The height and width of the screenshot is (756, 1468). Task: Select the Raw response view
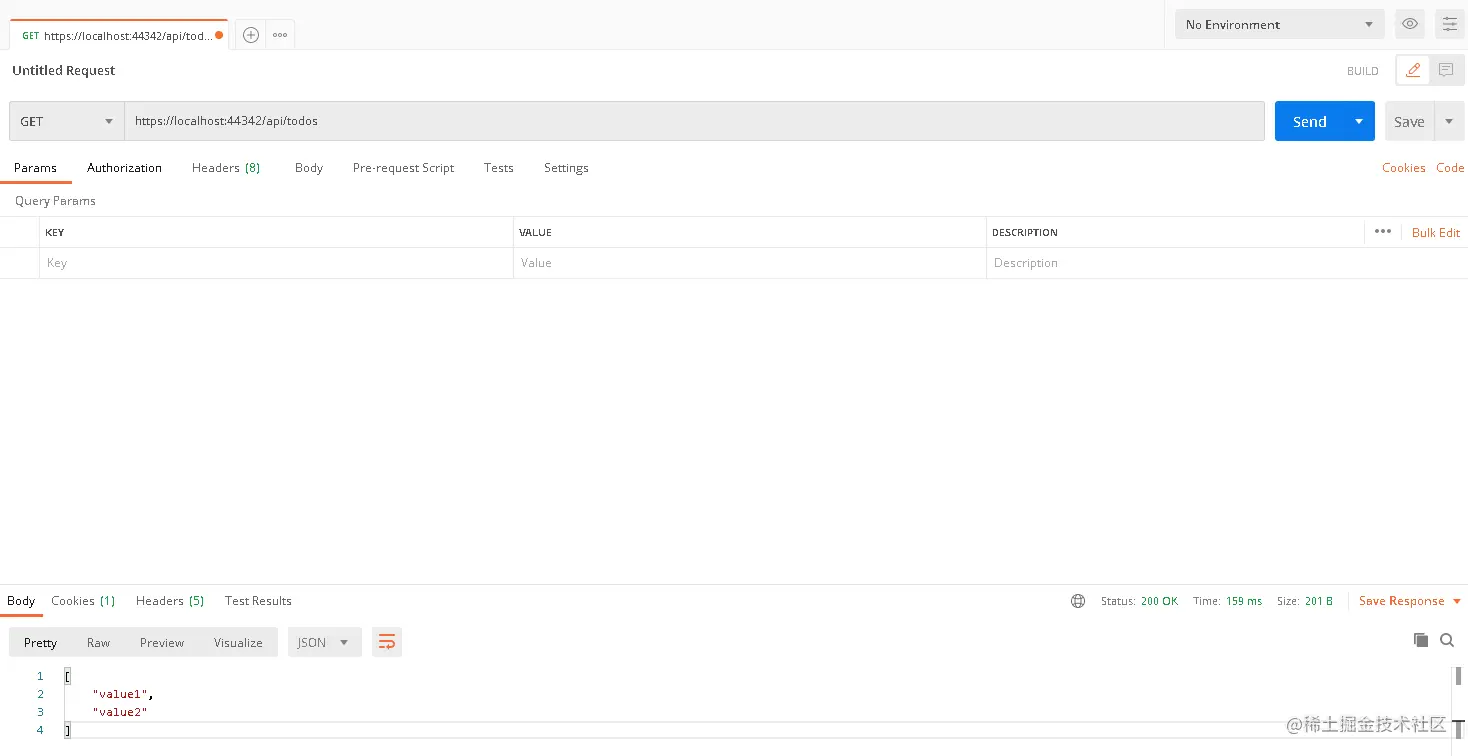coord(98,642)
